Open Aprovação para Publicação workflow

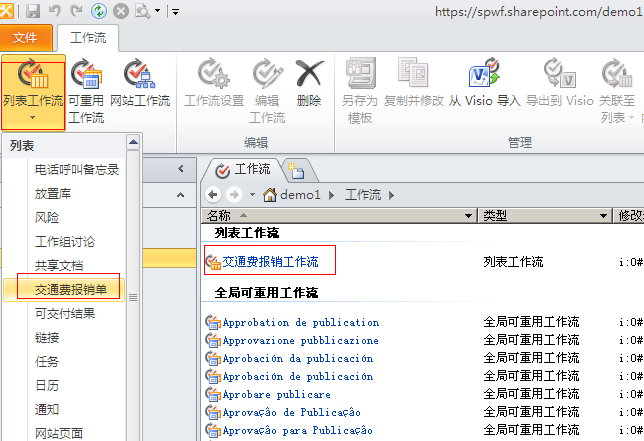click(x=297, y=431)
